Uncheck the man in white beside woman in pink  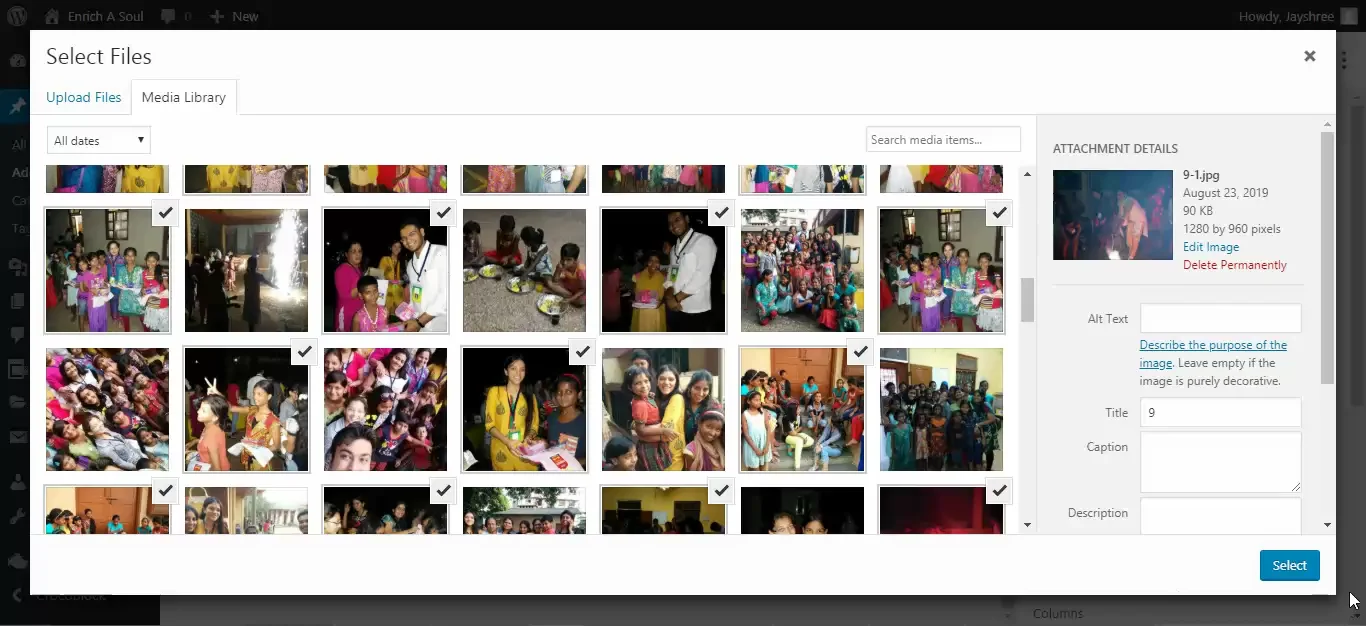click(444, 213)
